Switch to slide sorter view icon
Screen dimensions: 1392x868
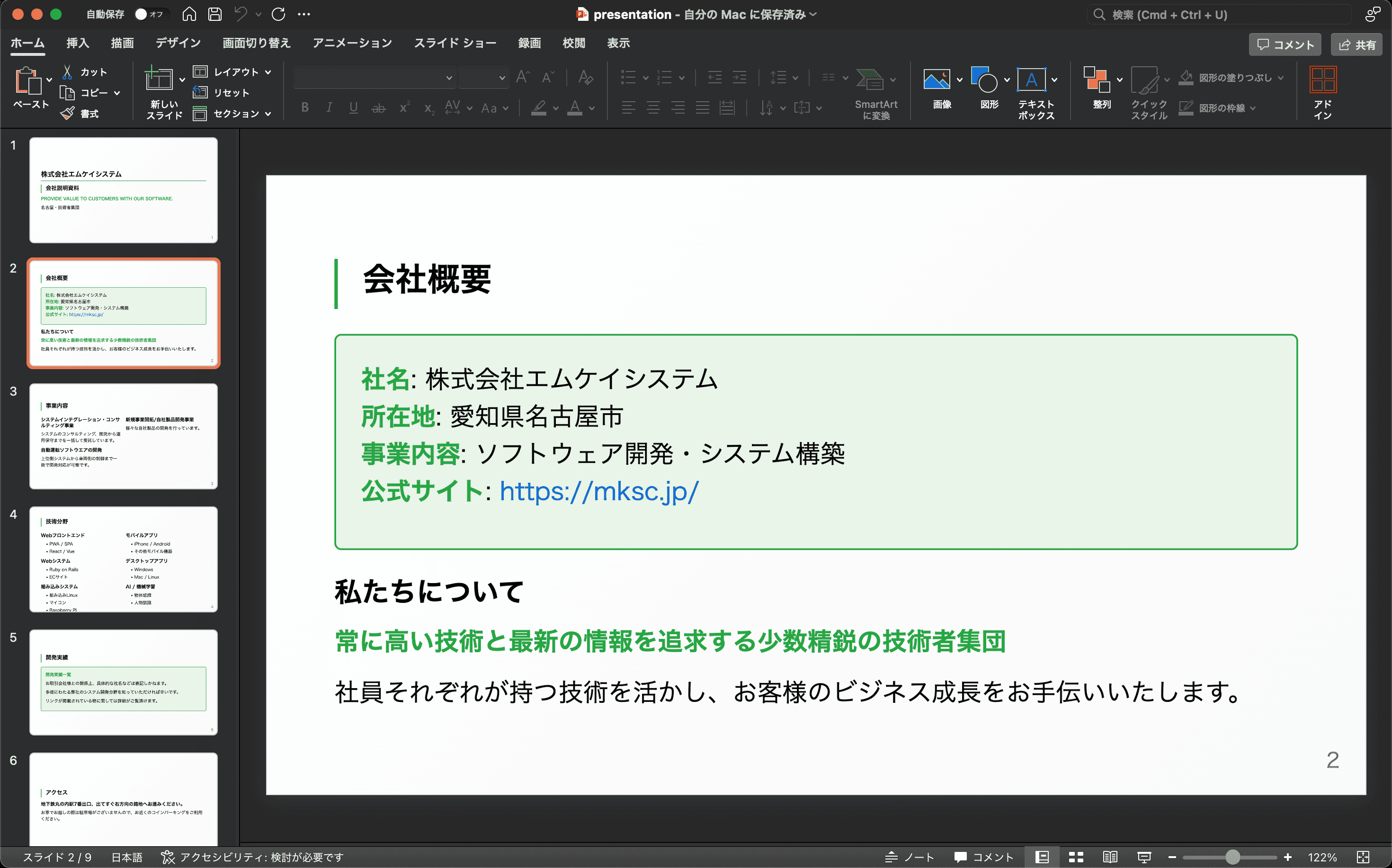[1076, 857]
